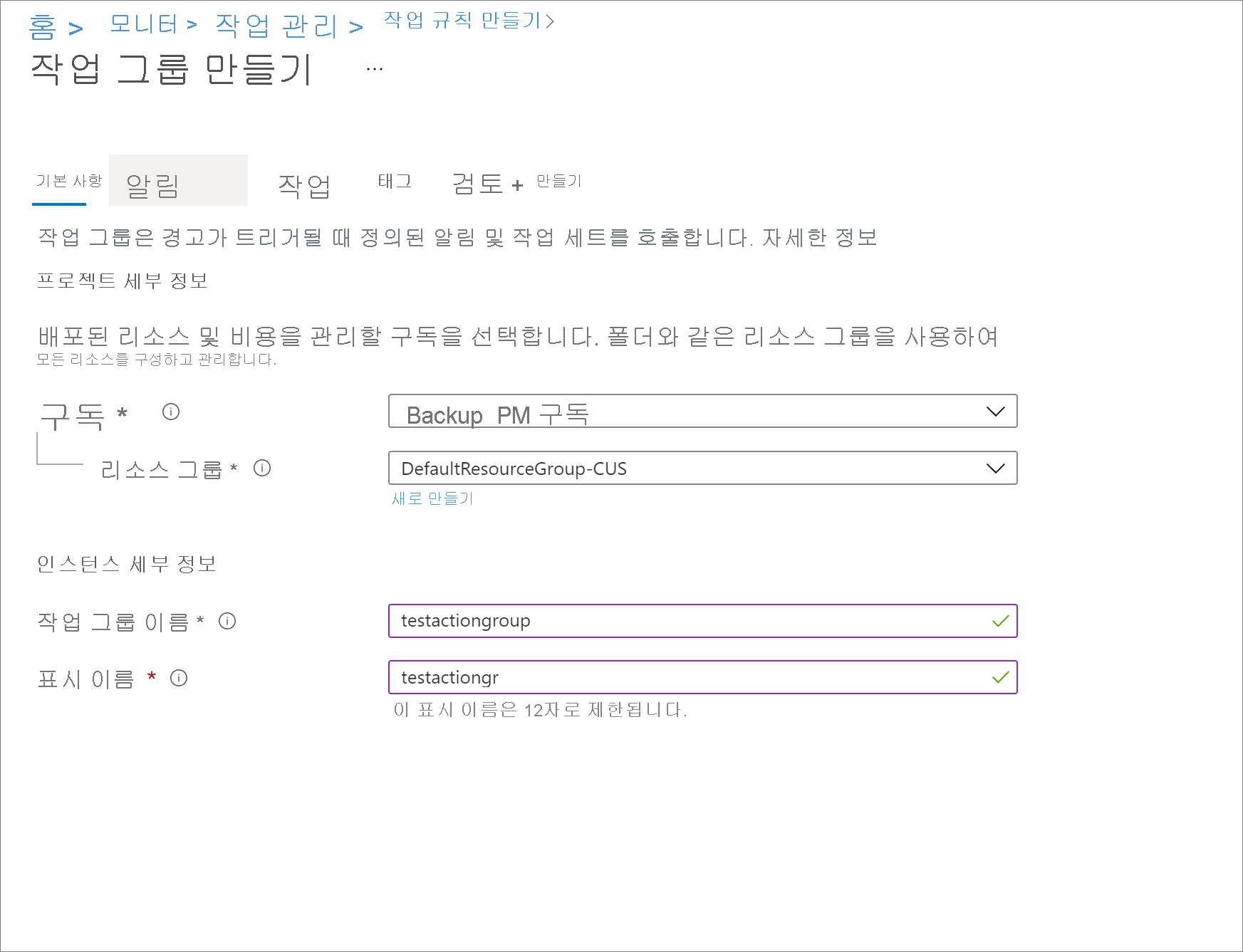The height and width of the screenshot is (952, 1243).
Task: Click the 새로 만들기 link under resource group
Action: 432,498
